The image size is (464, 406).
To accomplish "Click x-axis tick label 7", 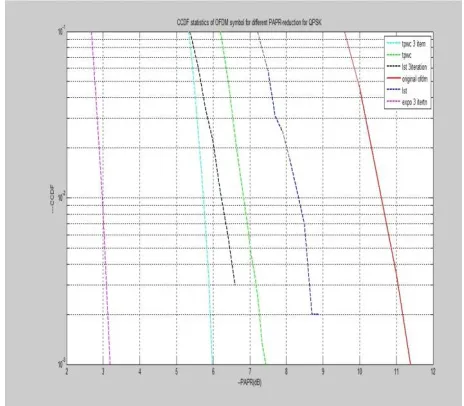I will tap(250, 371).
